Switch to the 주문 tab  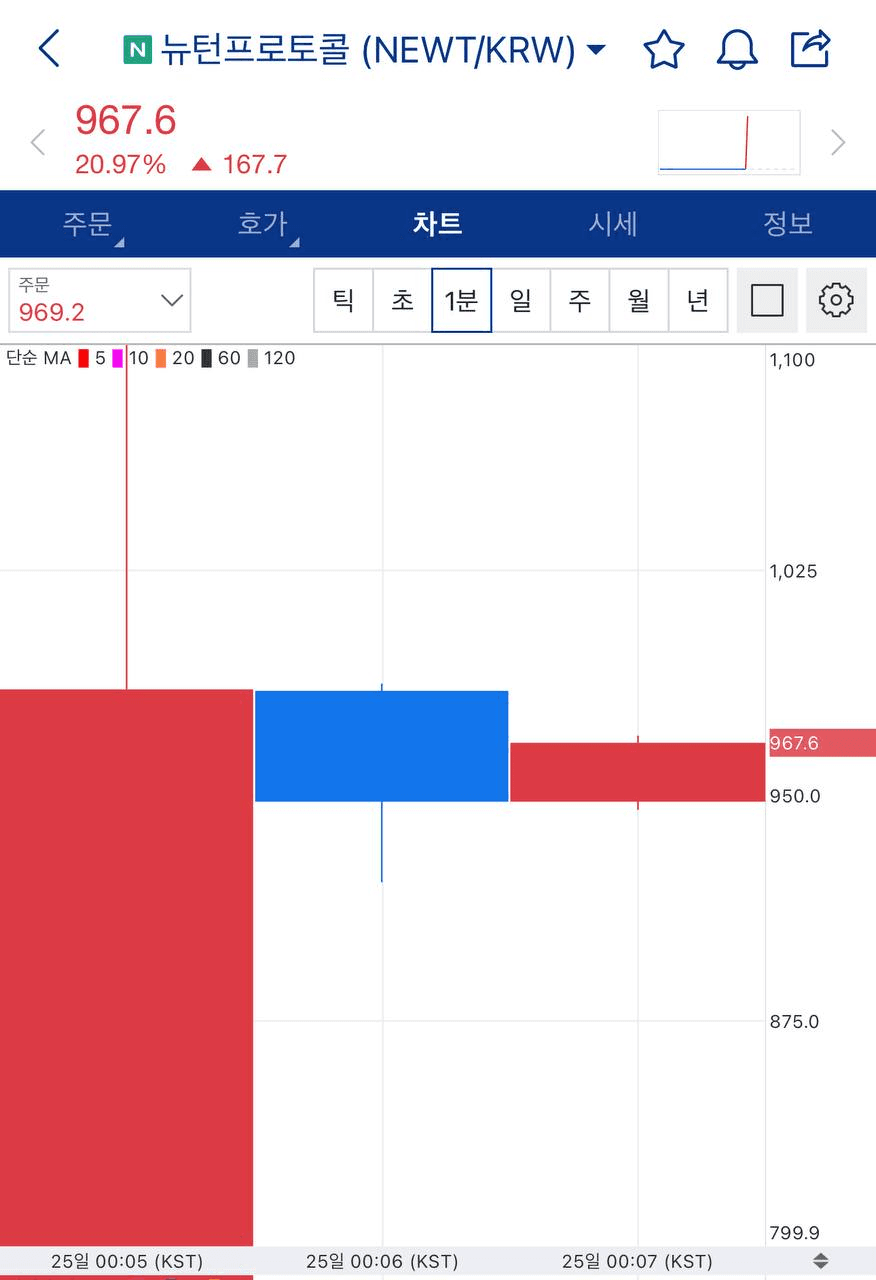[87, 223]
